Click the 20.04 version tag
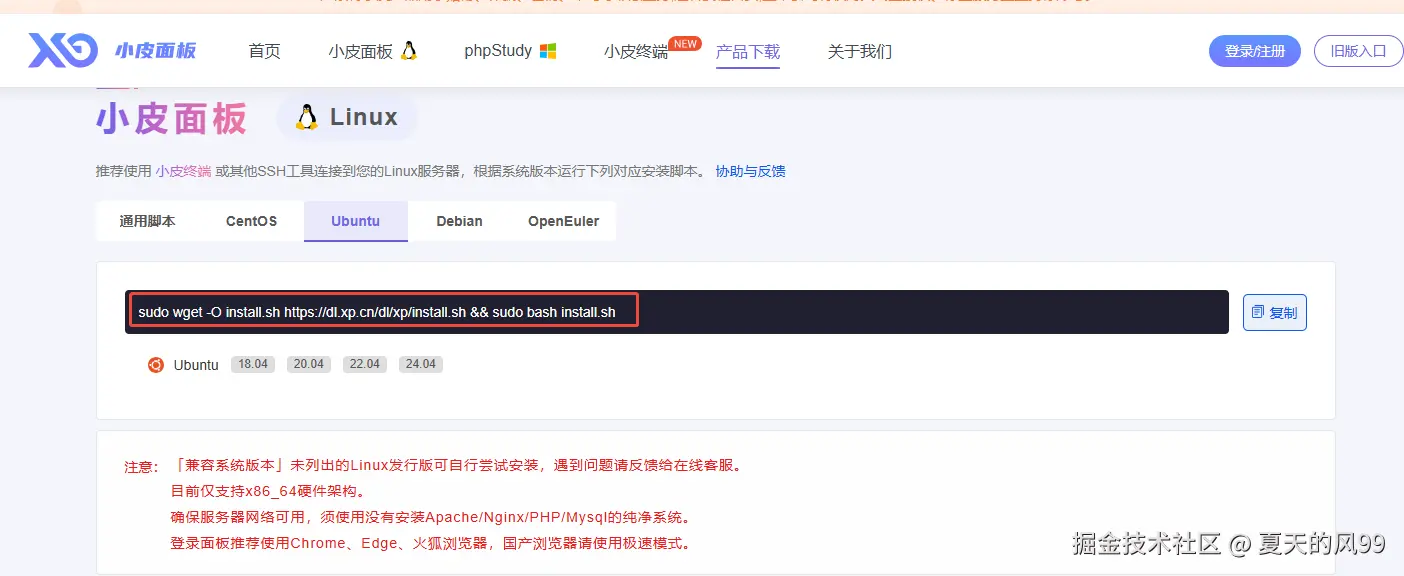Screen dimensions: 1404x576 click(309, 364)
